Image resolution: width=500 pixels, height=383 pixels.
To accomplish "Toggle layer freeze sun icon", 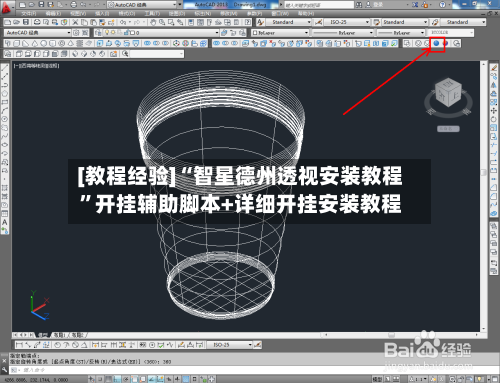I will pyautogui.click(x=113, y=33).
